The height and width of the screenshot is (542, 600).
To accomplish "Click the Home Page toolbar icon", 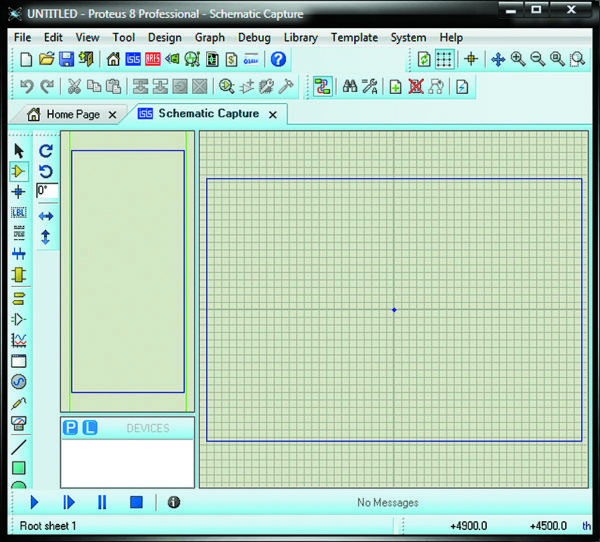I will (x=113, y=59).
